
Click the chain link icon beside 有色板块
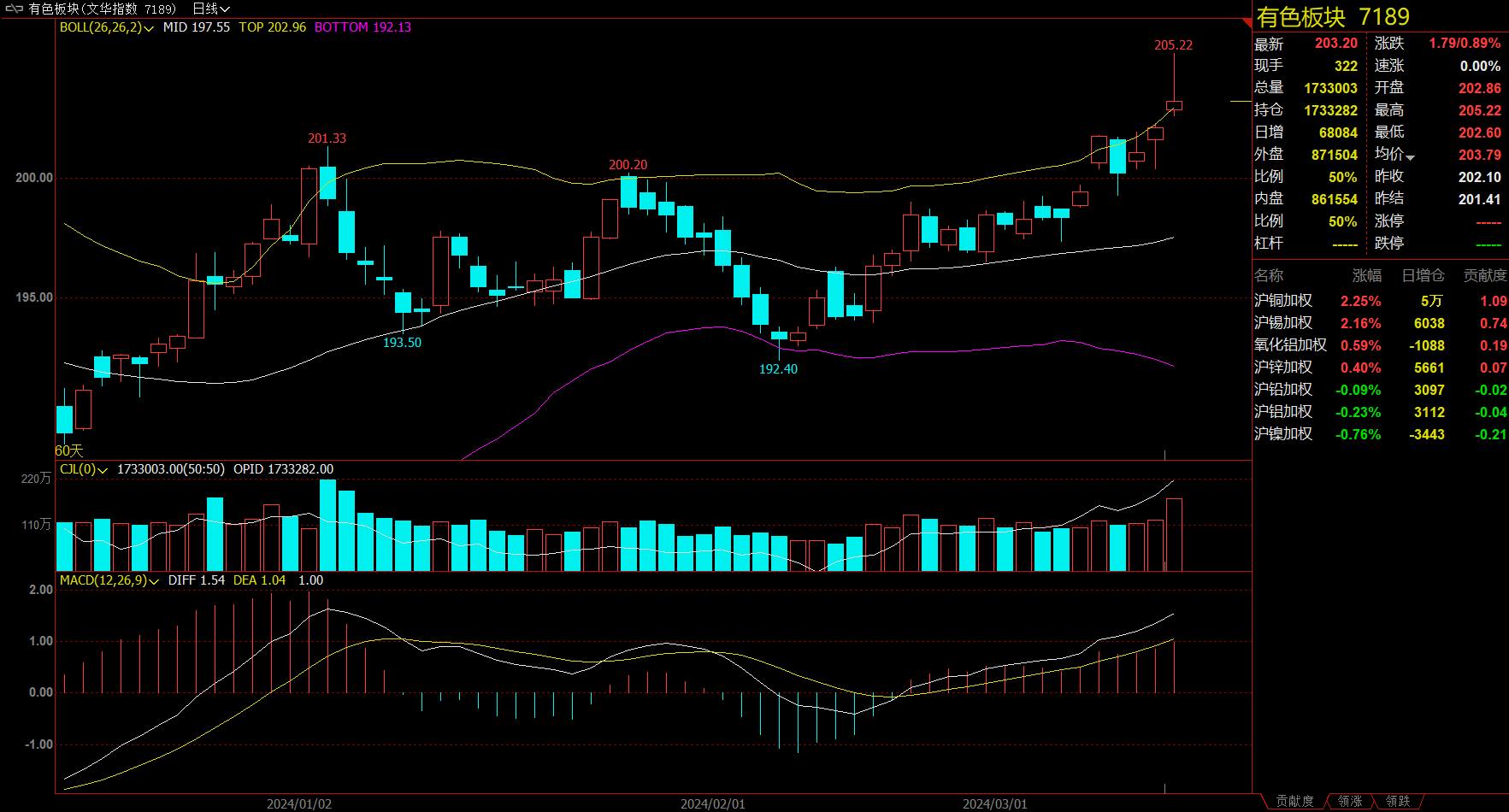tap(14, 9)
